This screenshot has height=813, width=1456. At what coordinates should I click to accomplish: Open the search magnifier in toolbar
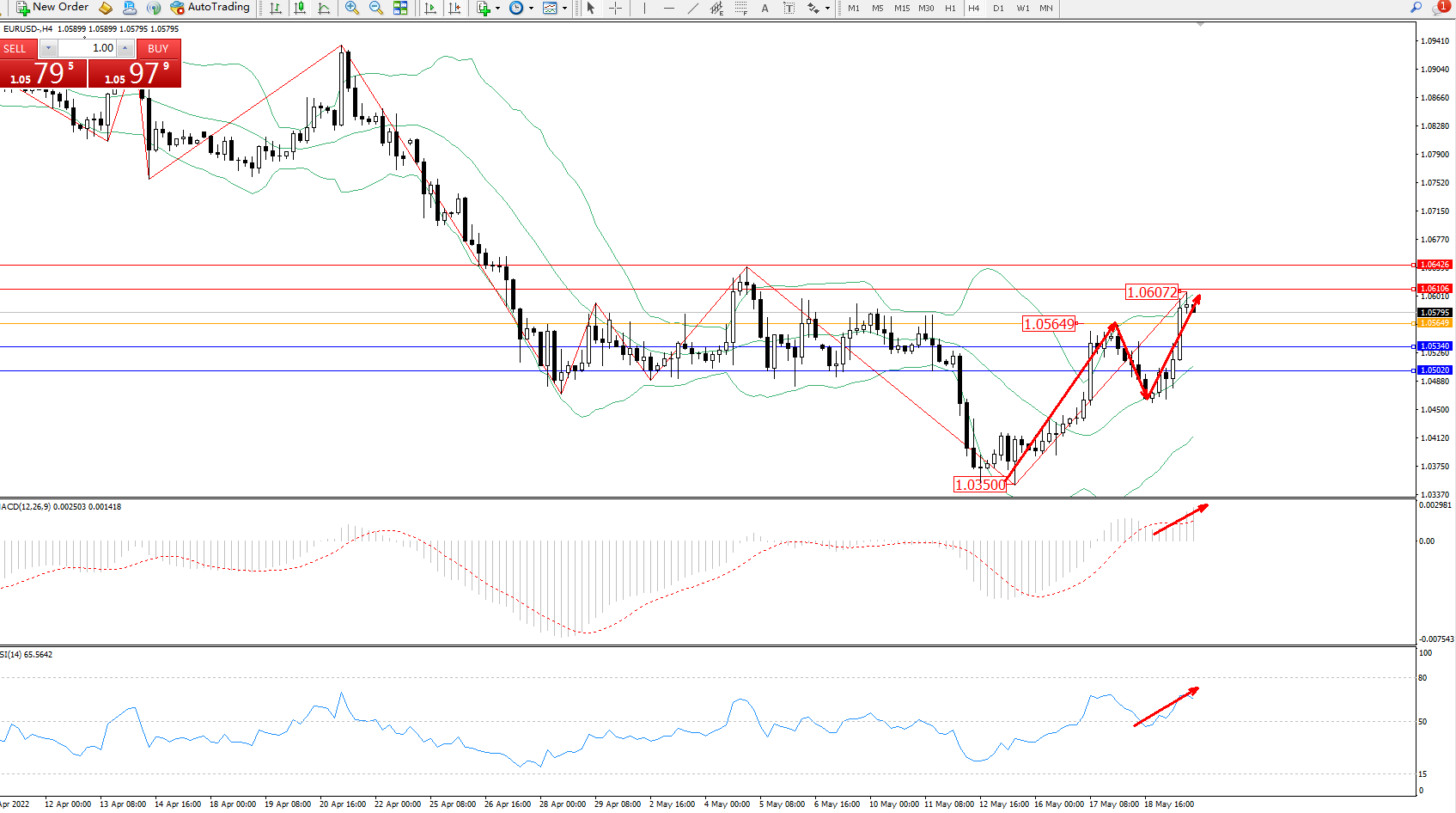[x=1416, y=8]
